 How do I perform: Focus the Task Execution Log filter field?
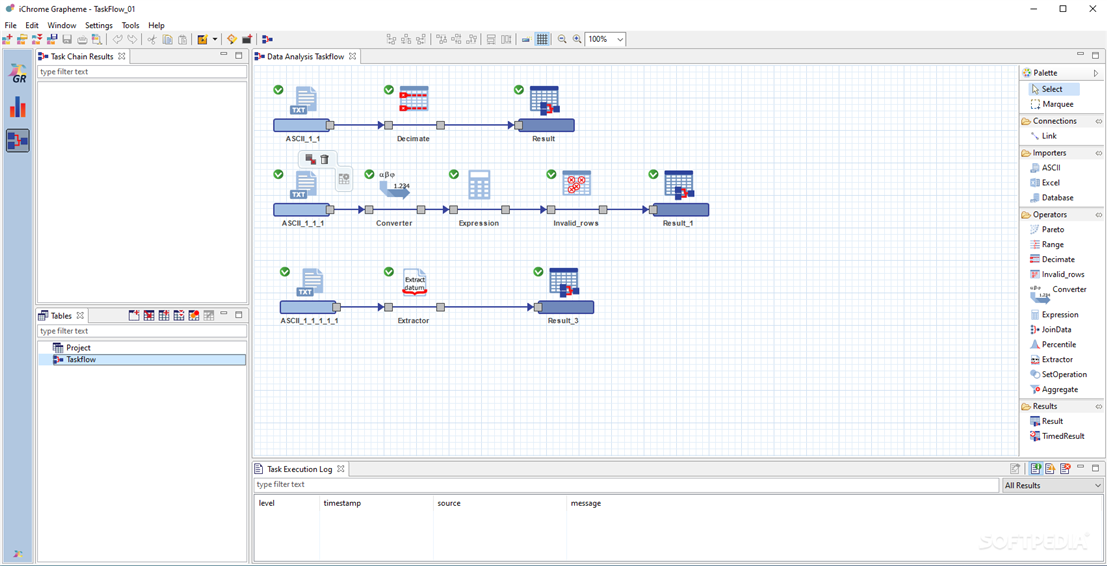click(625, 484)
